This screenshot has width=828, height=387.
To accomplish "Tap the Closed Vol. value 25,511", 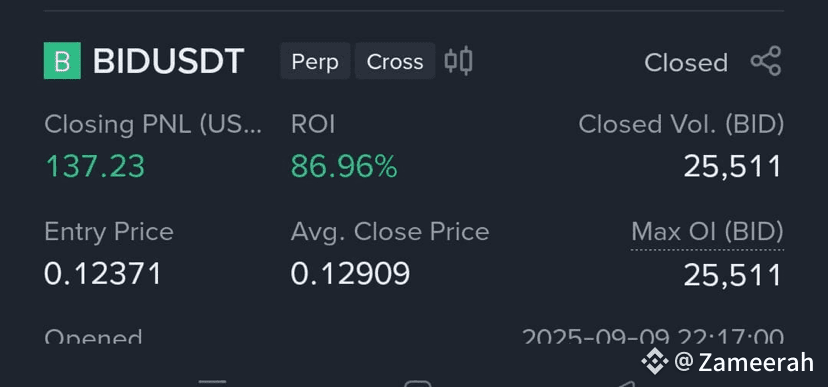I will [733, 167].
